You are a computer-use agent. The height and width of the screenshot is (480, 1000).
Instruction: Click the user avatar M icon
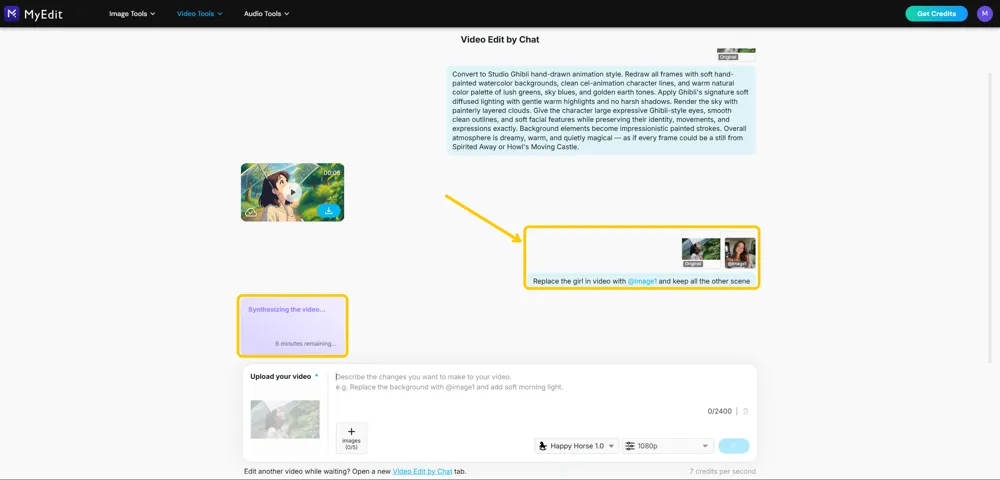pos(985,13)
